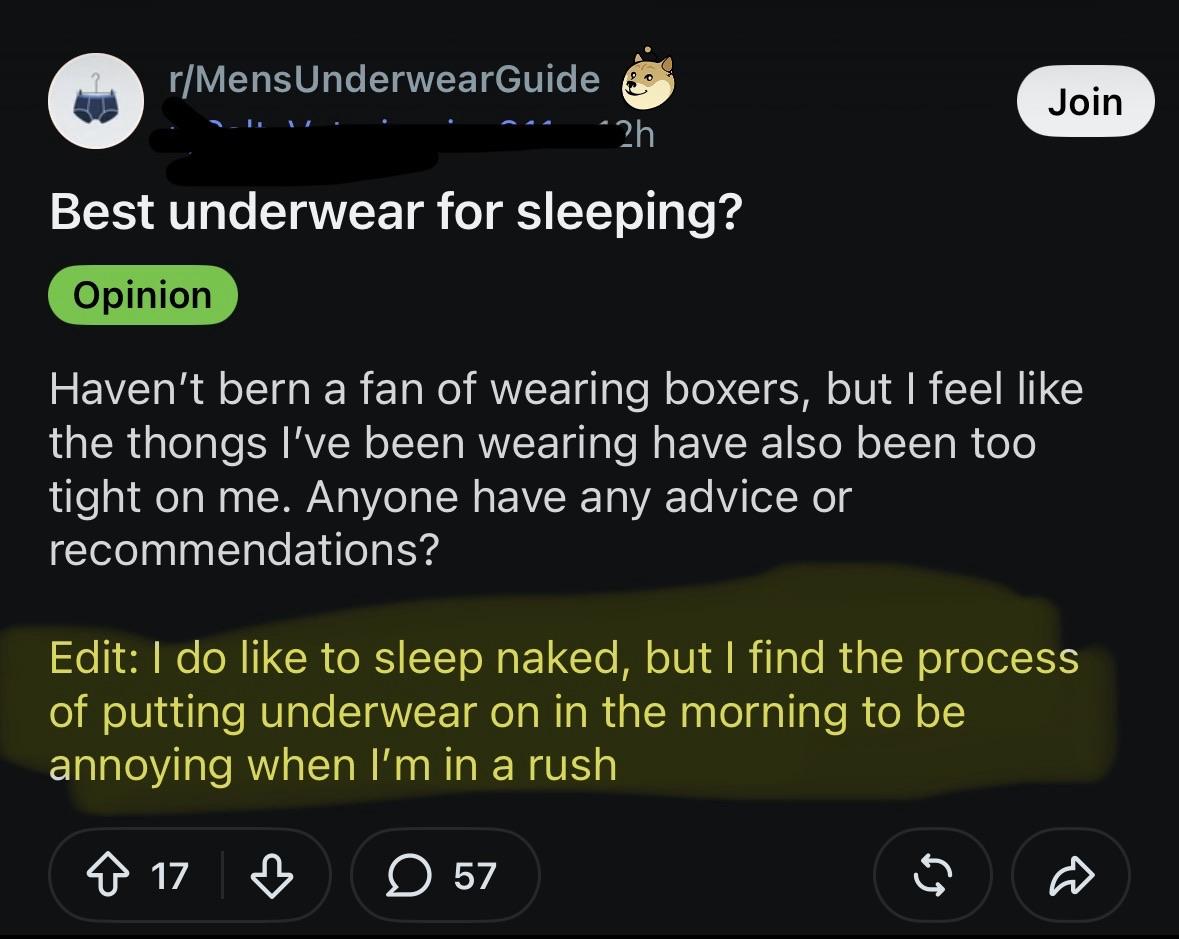Open the r/MensUnderwearGuide subreddit link
The image size is (1179, 939).
[x=384, y=79]
